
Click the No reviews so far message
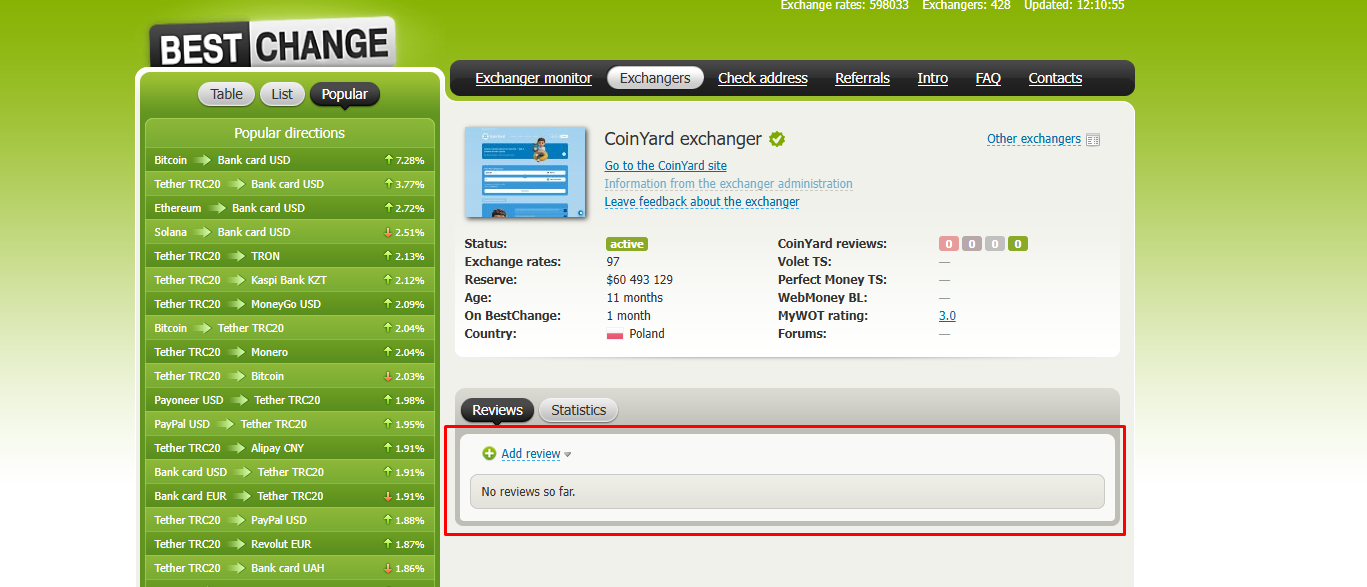click(528, 492)
